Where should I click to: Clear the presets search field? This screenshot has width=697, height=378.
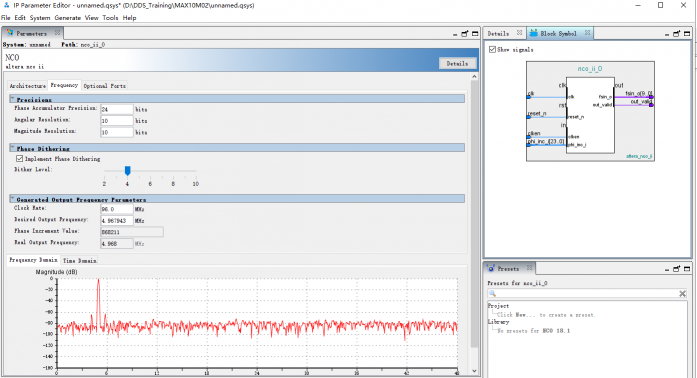click(x=682, y=294)
